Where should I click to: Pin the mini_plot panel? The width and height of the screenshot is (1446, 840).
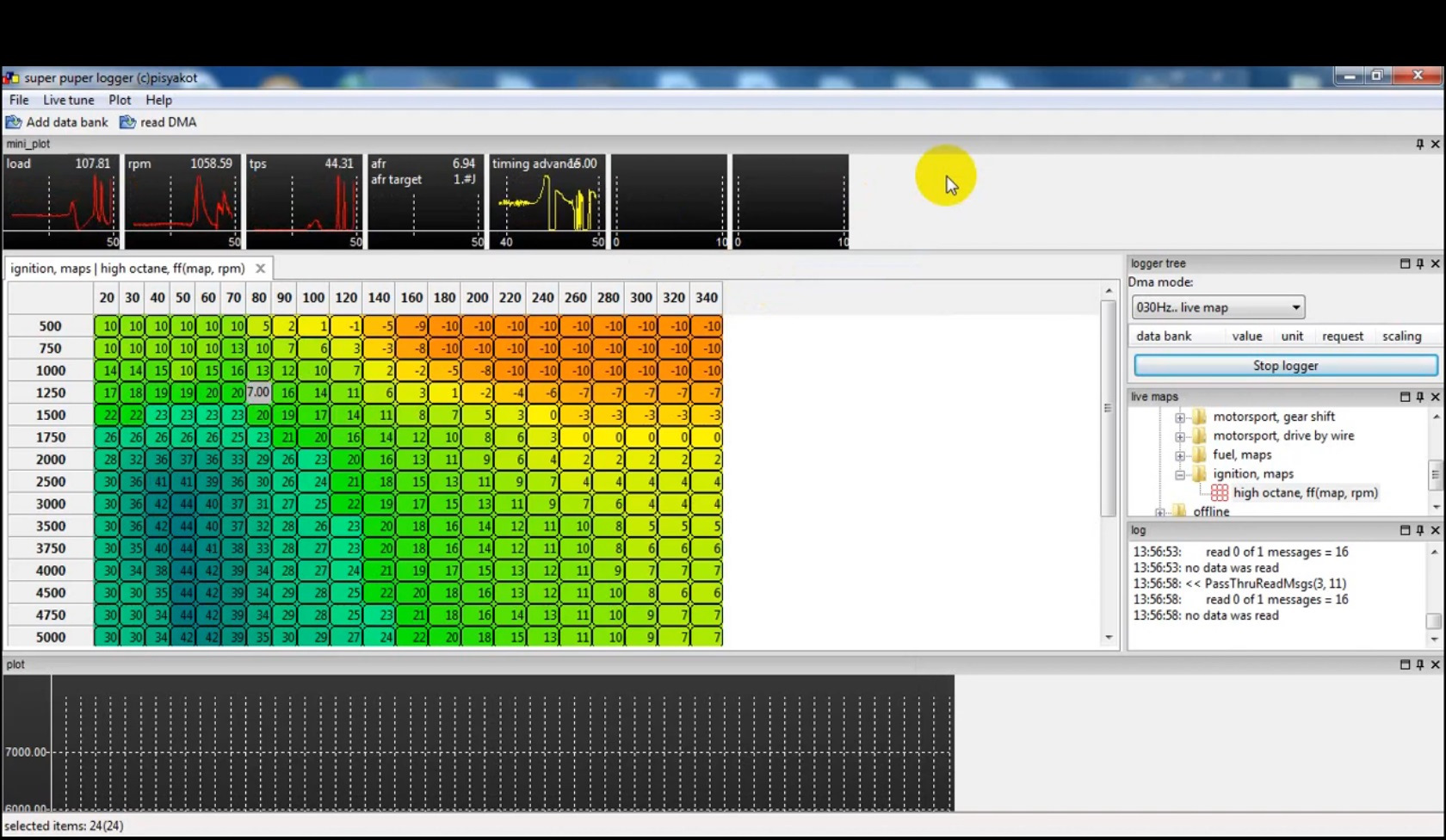[x=1419, y=144]
